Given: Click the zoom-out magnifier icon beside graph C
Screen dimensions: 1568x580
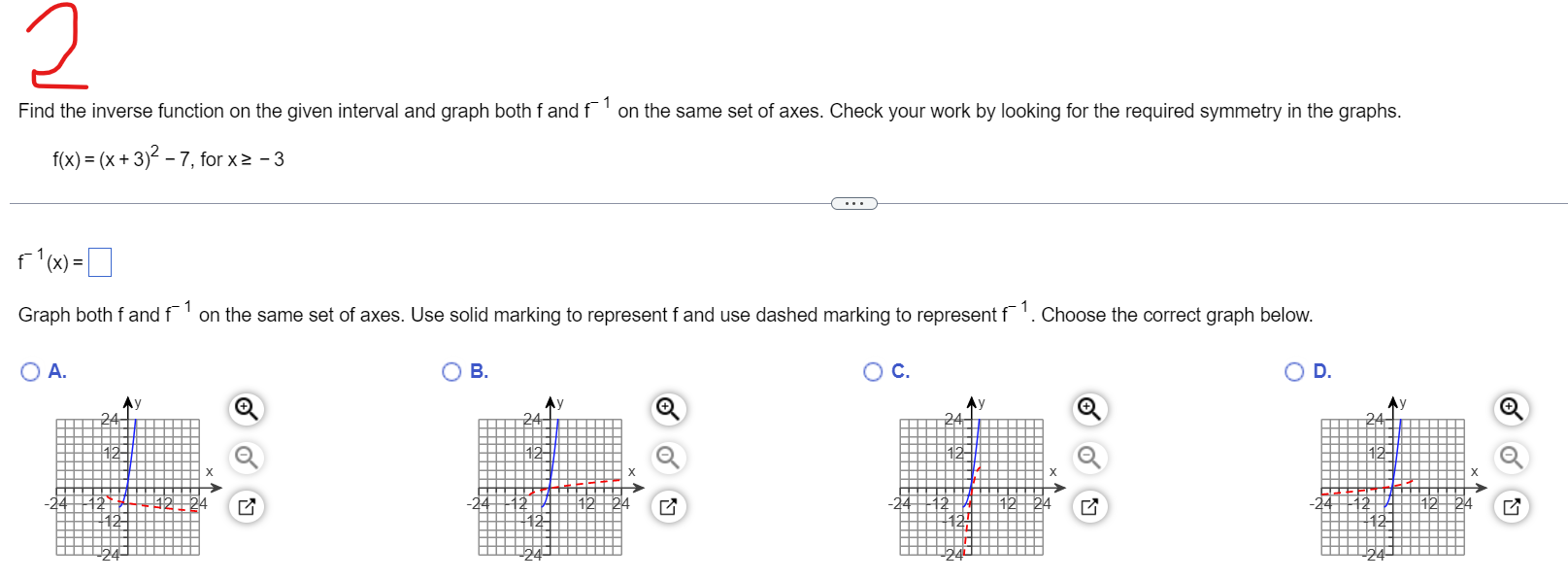Looking at the screenshot, I should tap(1087, 457).
